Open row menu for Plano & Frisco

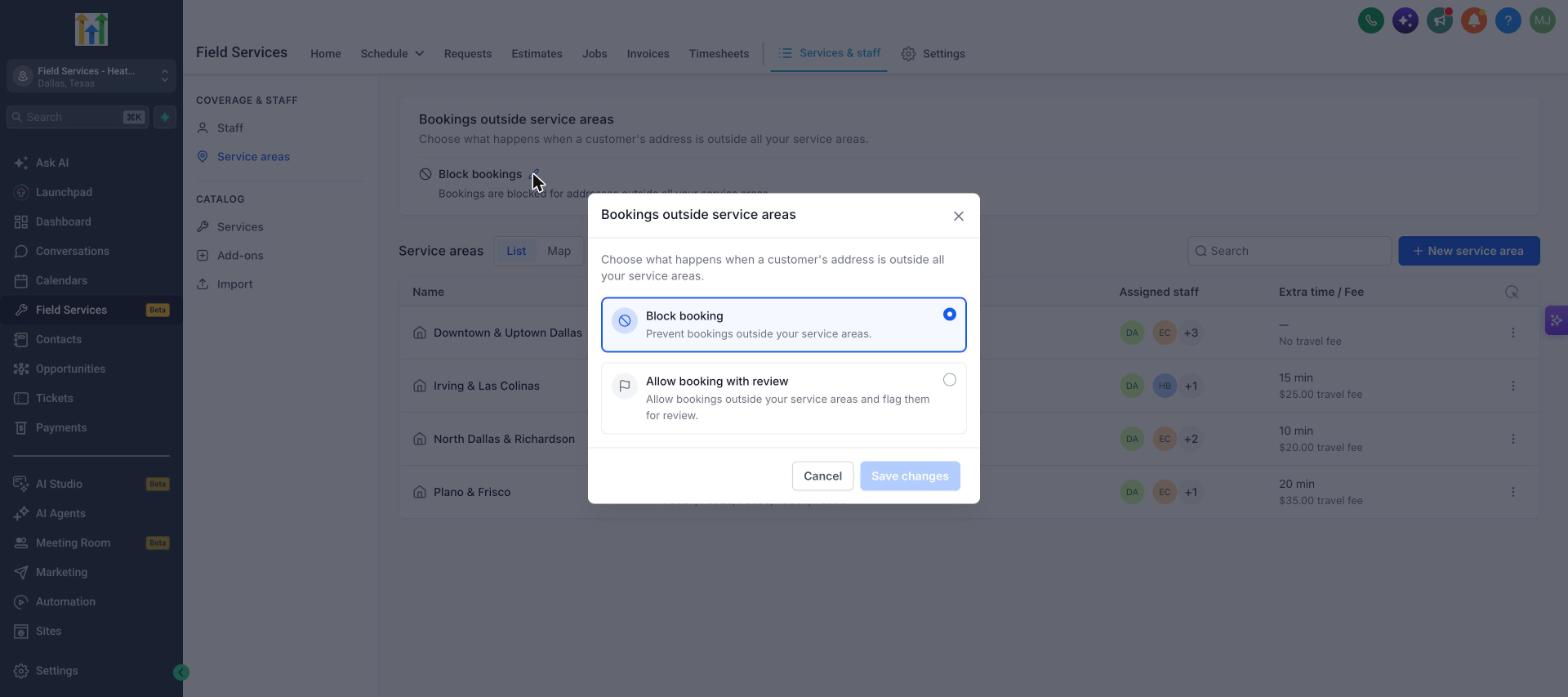(1512, 492)
